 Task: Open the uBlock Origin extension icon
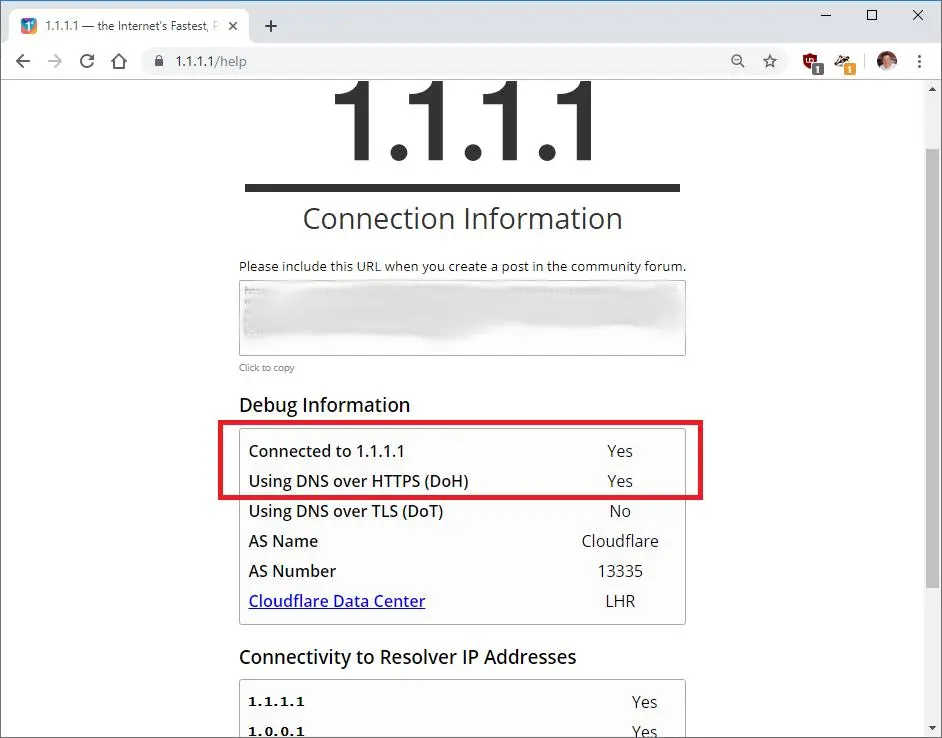(x=812, y=63)
